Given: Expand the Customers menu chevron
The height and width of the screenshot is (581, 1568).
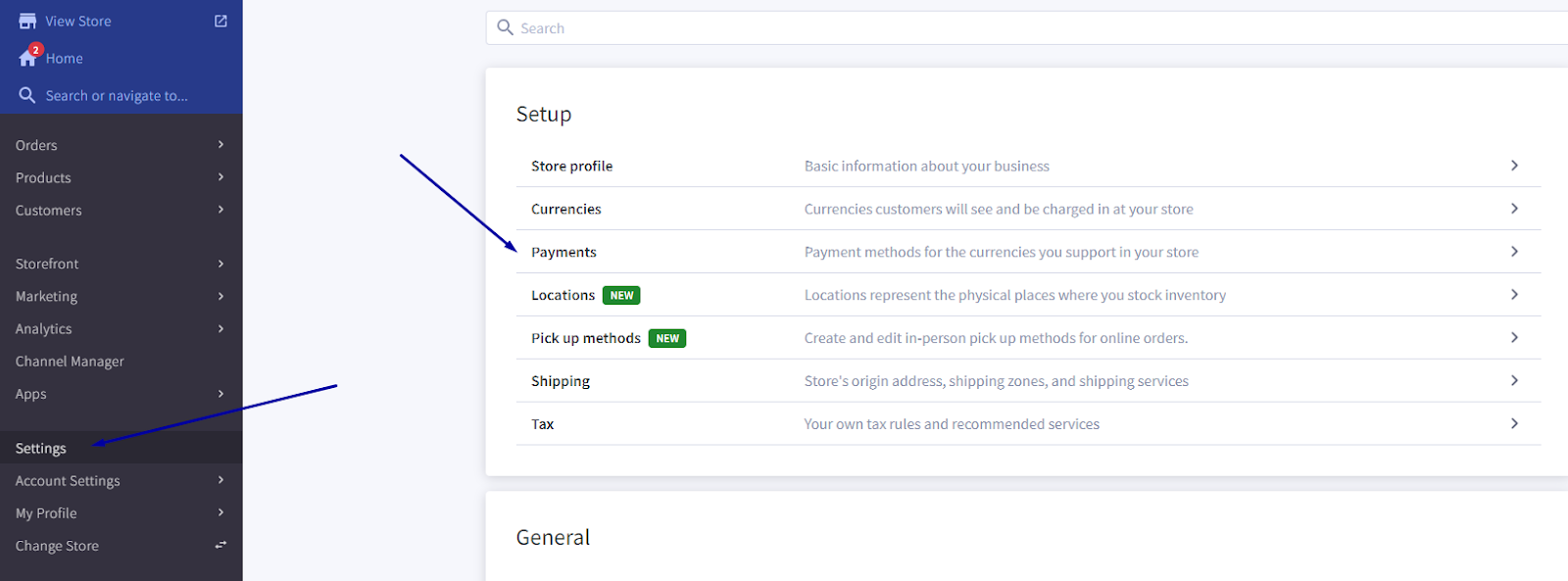Looking at the screenshot, I should (220, 210).
